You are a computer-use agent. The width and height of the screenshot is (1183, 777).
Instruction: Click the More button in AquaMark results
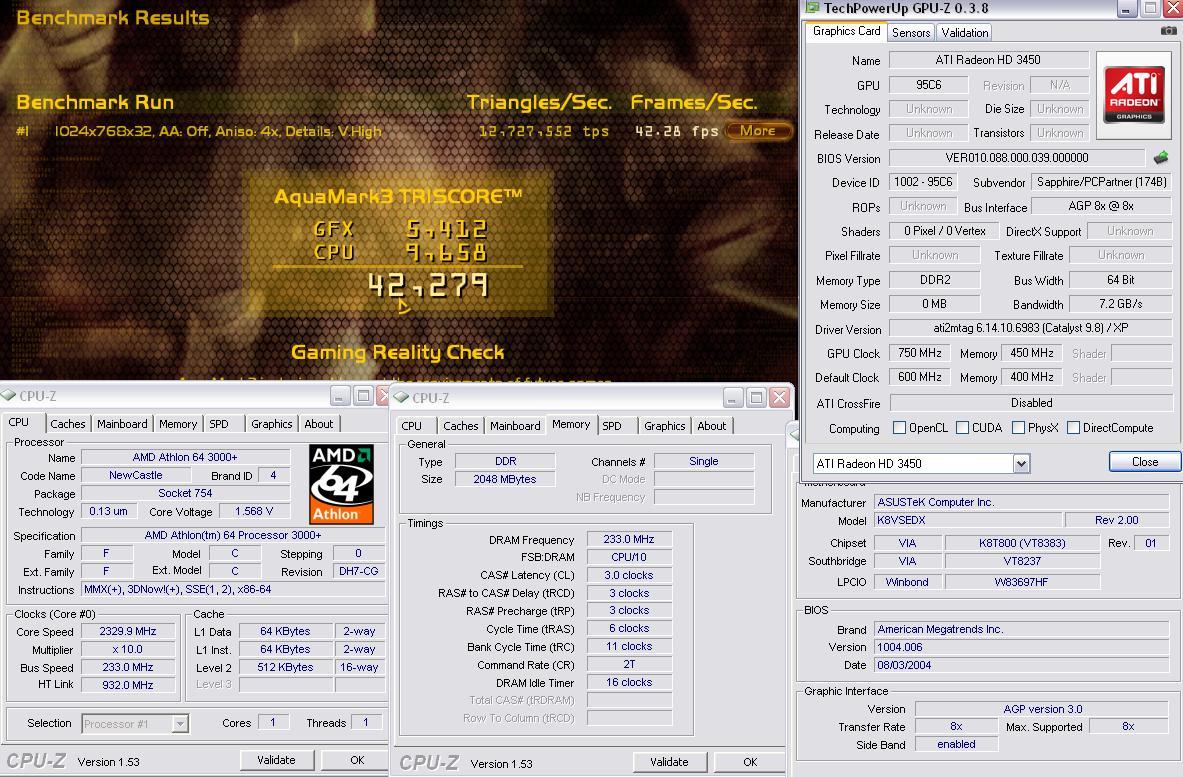[x=757, y=131]
